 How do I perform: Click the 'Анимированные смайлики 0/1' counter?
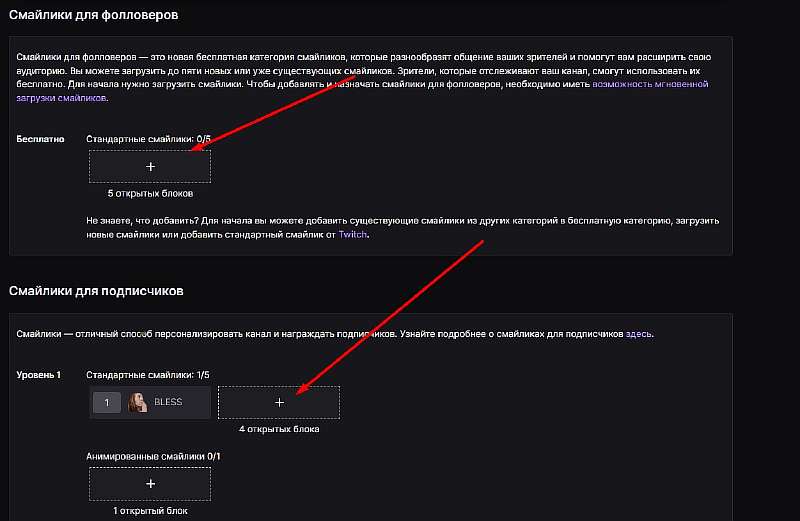point(154,457)
